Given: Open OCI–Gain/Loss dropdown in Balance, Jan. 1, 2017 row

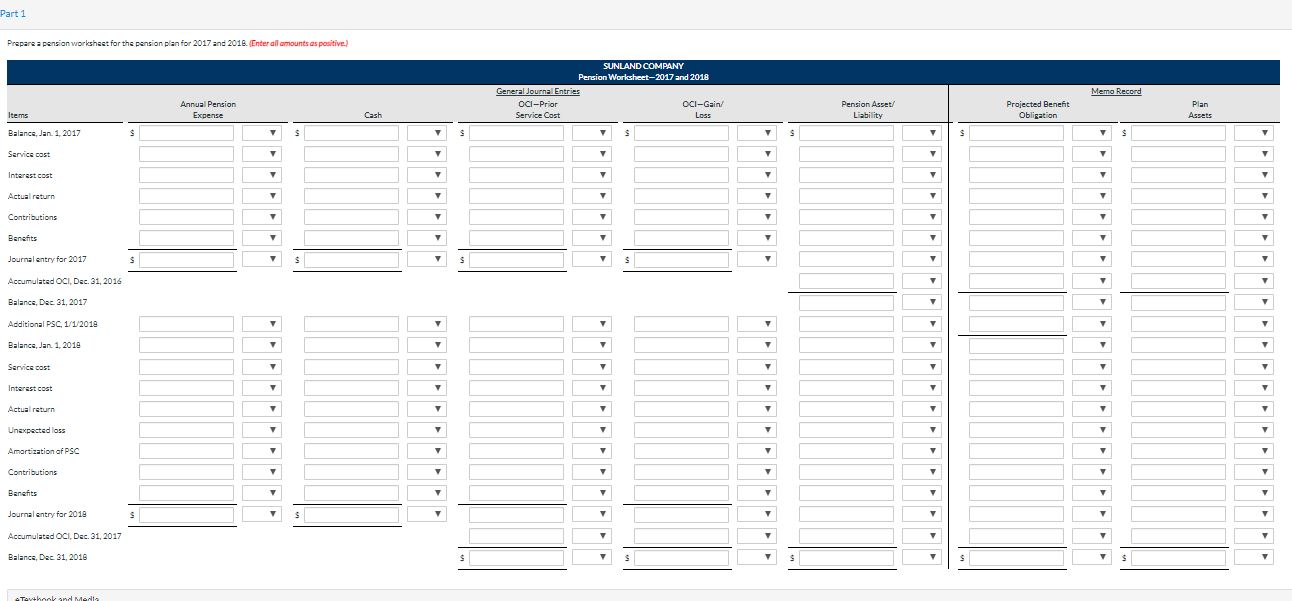Looking at the screenshot, I should pos(755,133).
